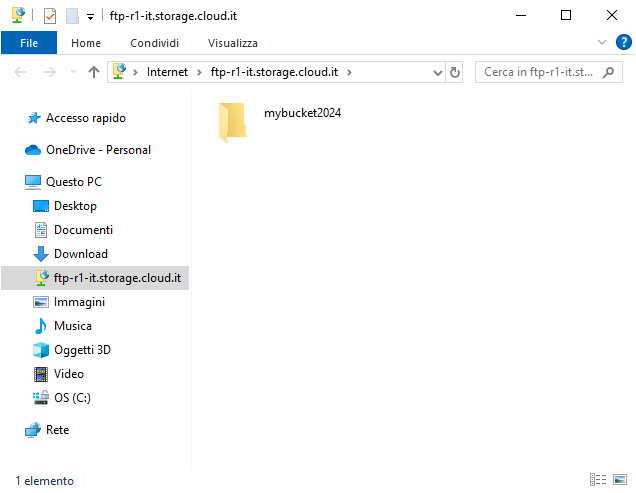The height and width of the screenshot is (493, 636).
Task: Click the Properties quick access toolbar icon
Action: coord(50,16)
